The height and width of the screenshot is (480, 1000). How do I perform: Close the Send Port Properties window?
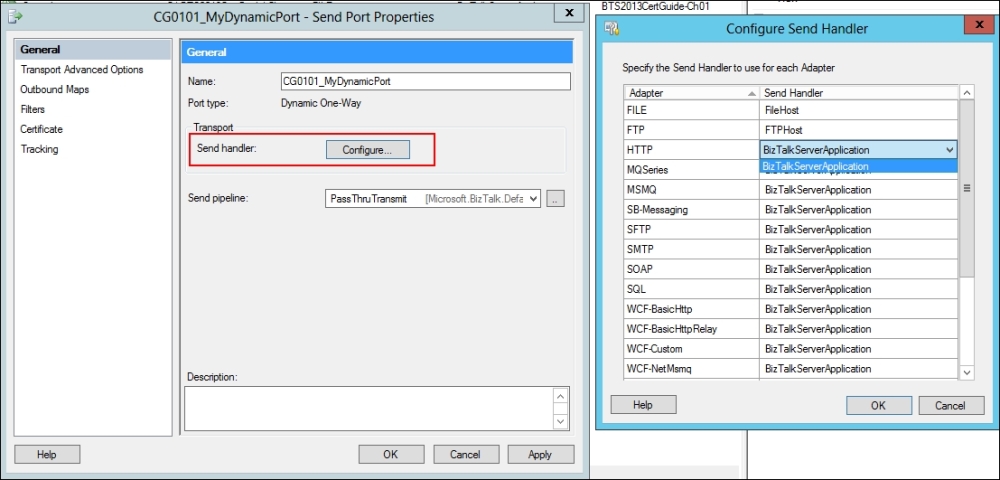pyautogui.click(x=567, y=13)
